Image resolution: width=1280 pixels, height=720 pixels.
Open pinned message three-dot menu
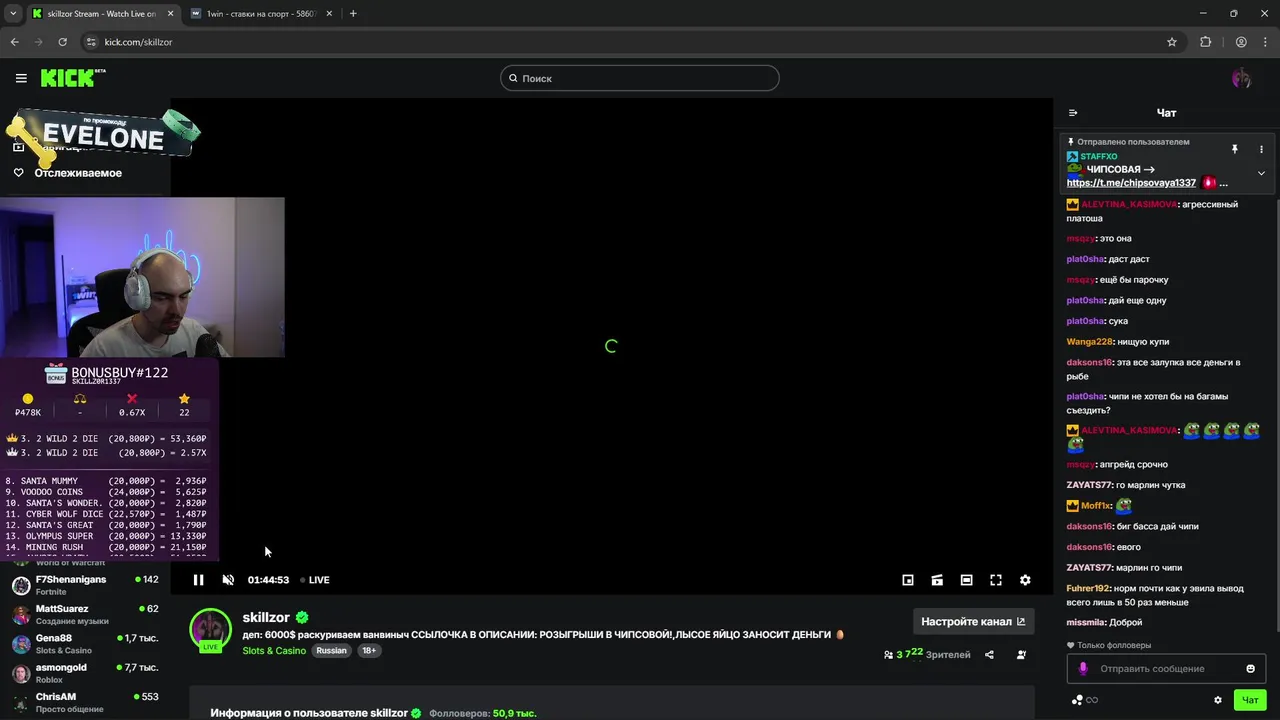(1261, 149)
